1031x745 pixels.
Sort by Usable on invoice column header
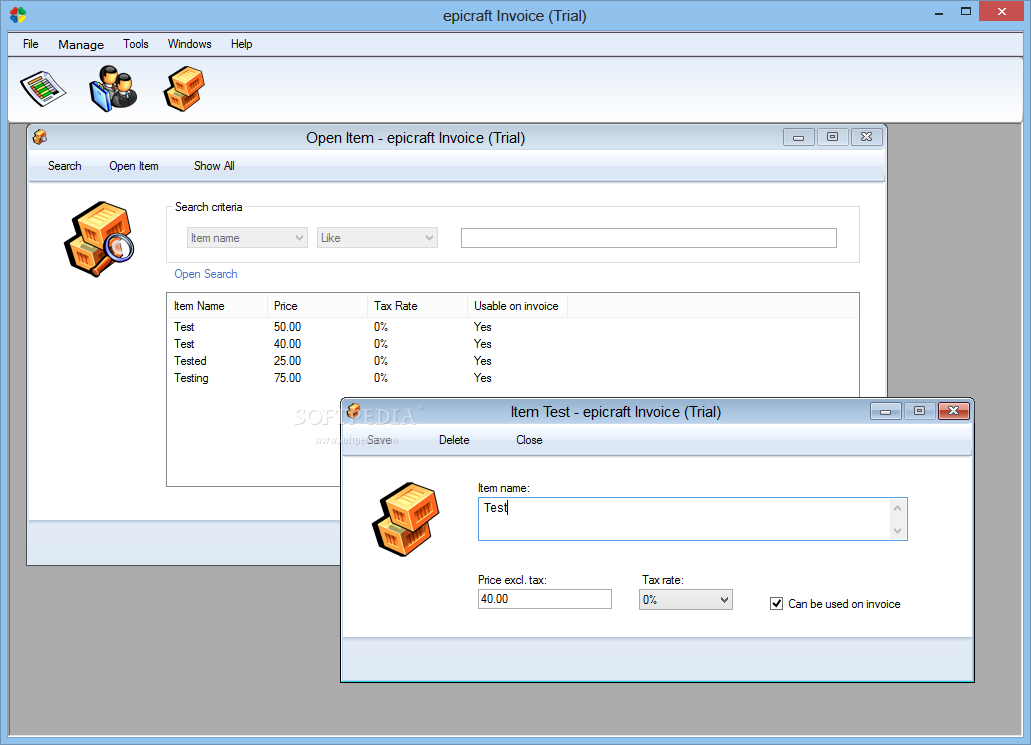pyautogui.click(x=517, y=306)
